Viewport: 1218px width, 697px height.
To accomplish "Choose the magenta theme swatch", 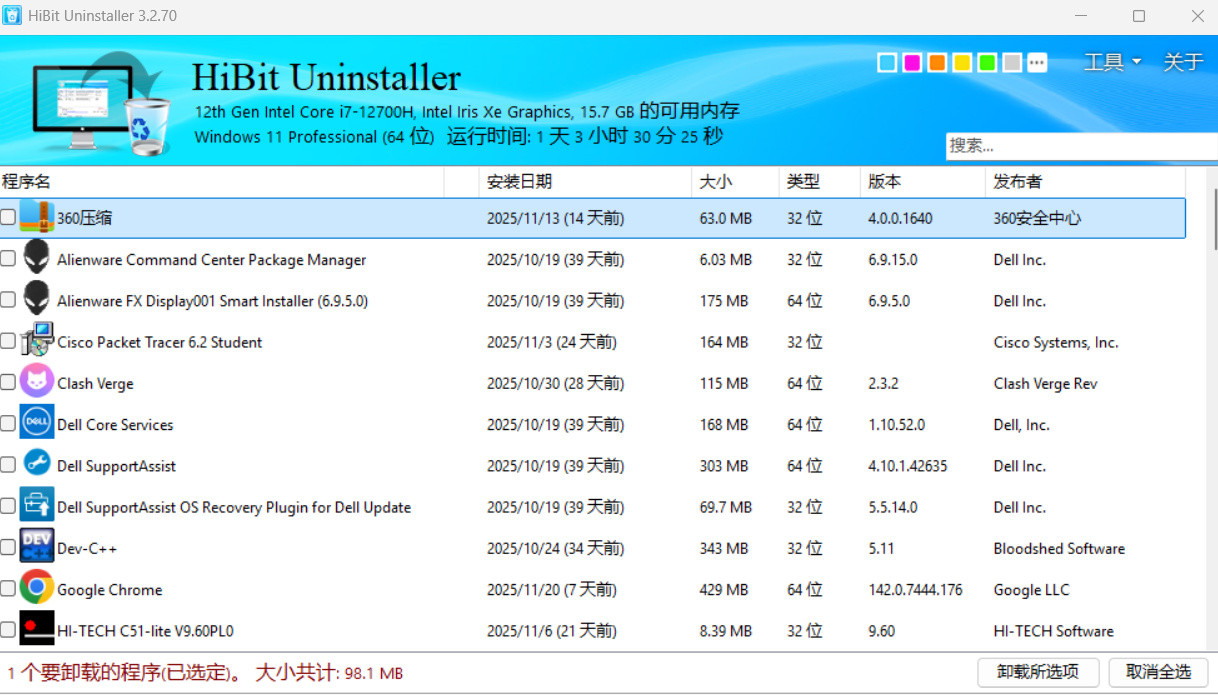I will 912,63.
